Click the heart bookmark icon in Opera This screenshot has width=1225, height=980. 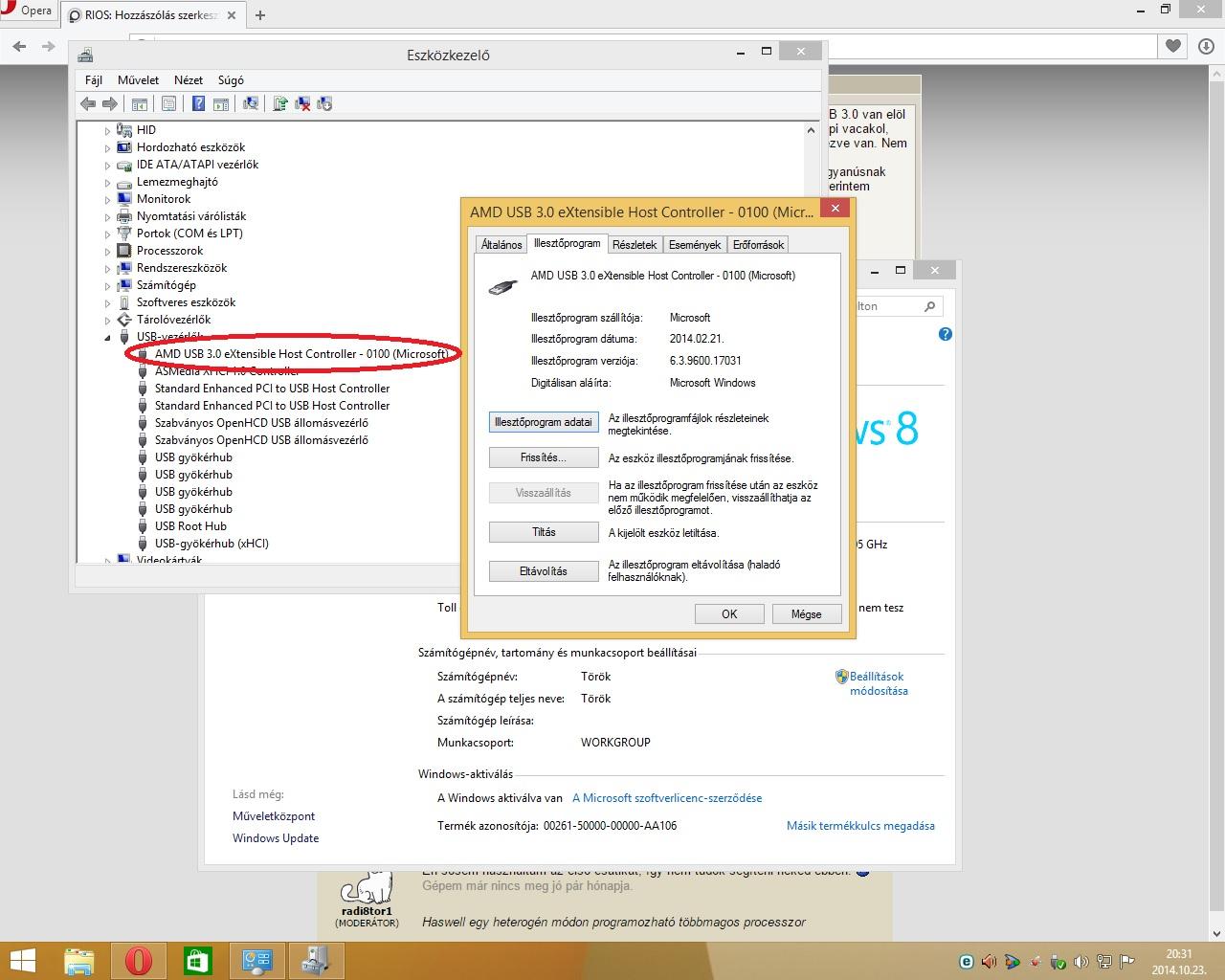[x=1173, y=46]
